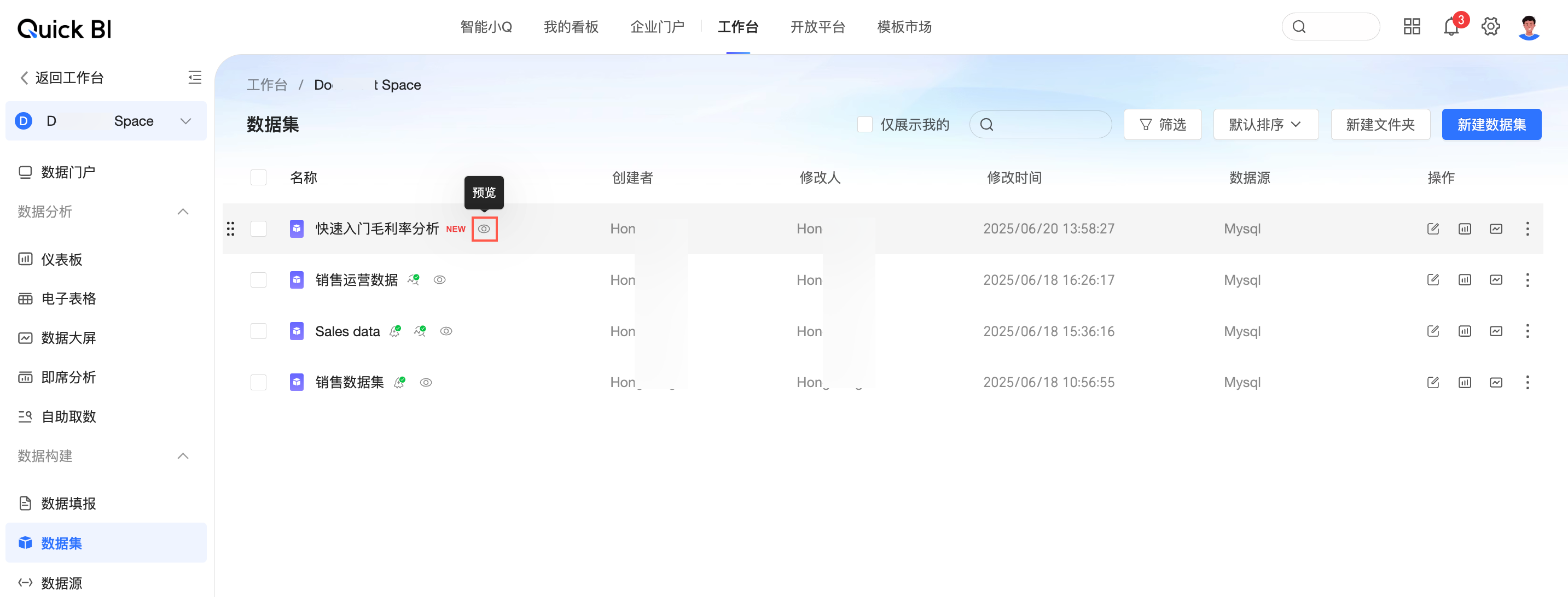Click the 筛选 filter button
This screenshot has width=1568, height=597.
pos(1162,125)
